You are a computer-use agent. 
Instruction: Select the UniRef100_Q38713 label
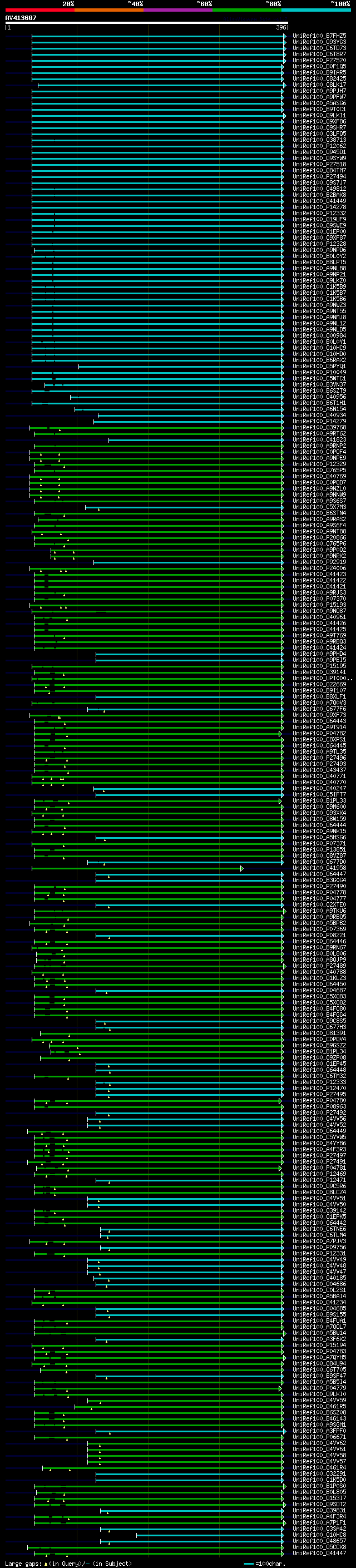click(319, 140)
